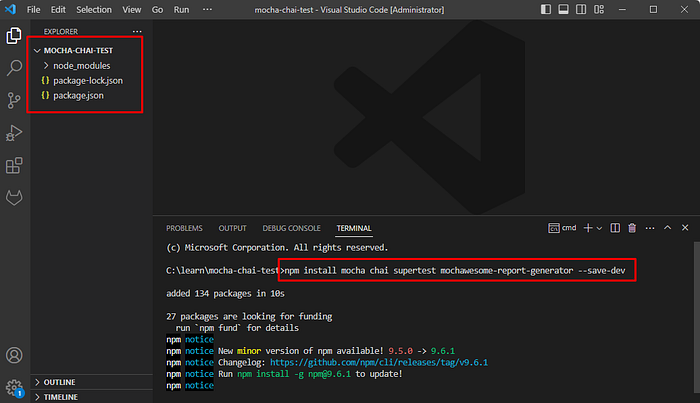This screenshot has height=403, width=700.
Task: Click the '27 packages are looking for funding' line
Action: tap(249, 316)
